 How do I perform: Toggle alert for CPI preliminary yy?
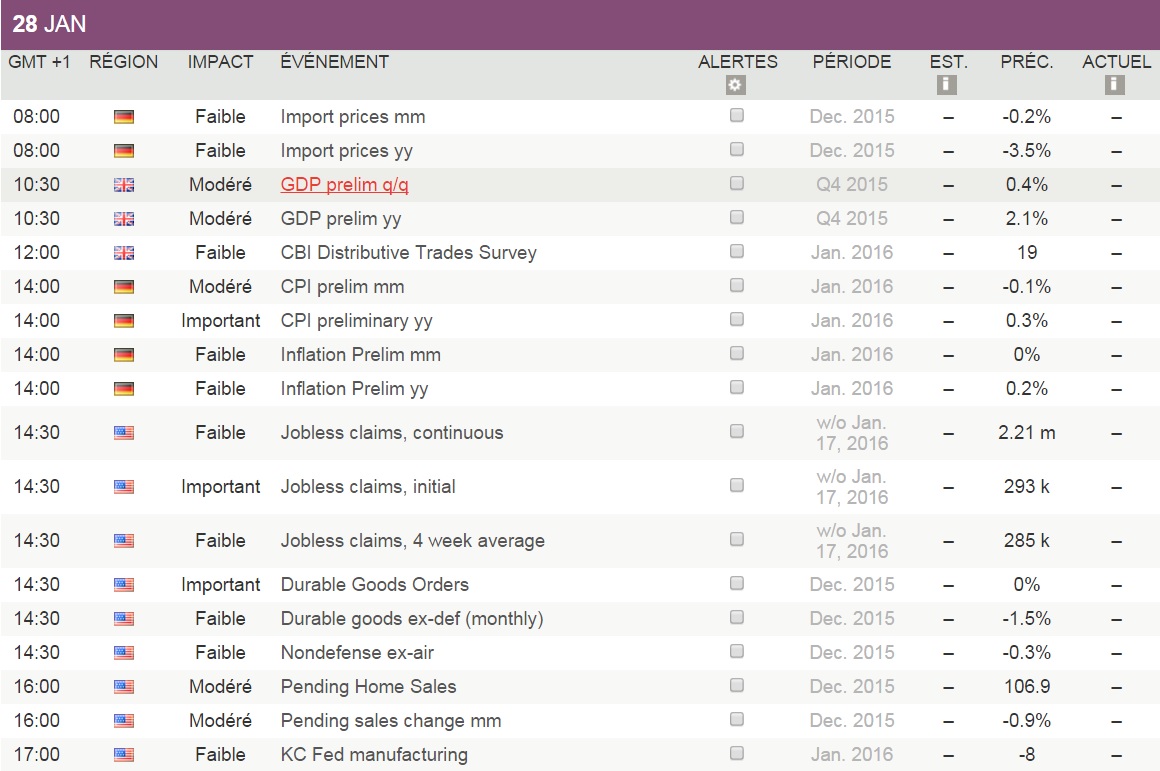click(737, 319)
